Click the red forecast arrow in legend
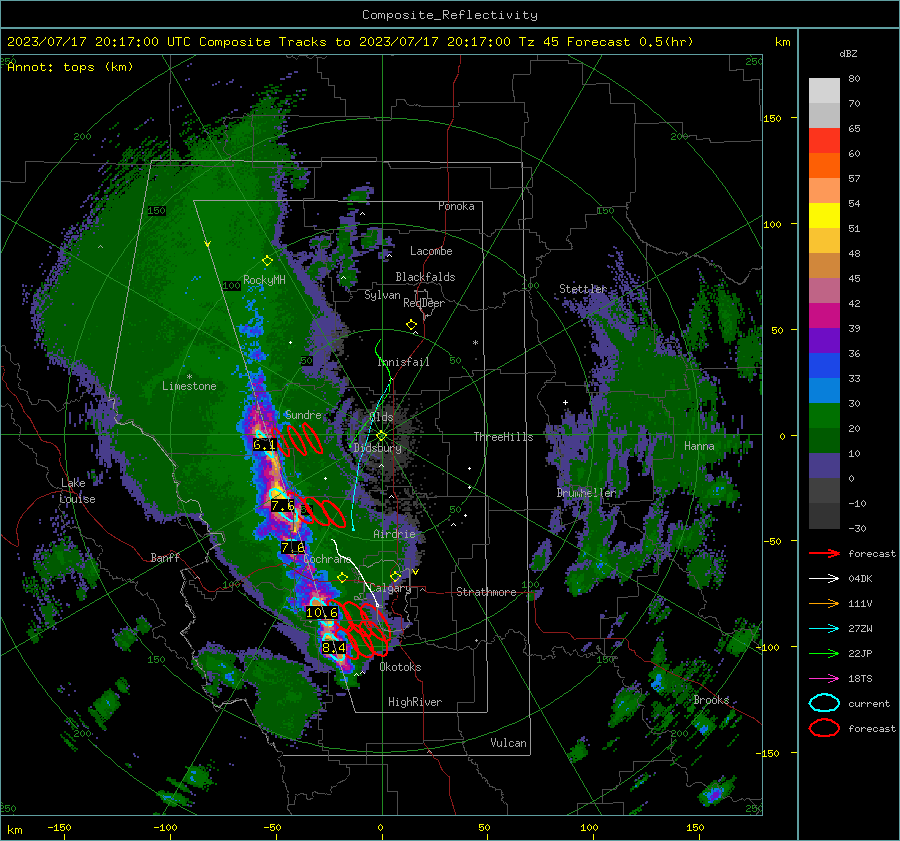Screen dimensions: 900x841 [x=824, y=553]
